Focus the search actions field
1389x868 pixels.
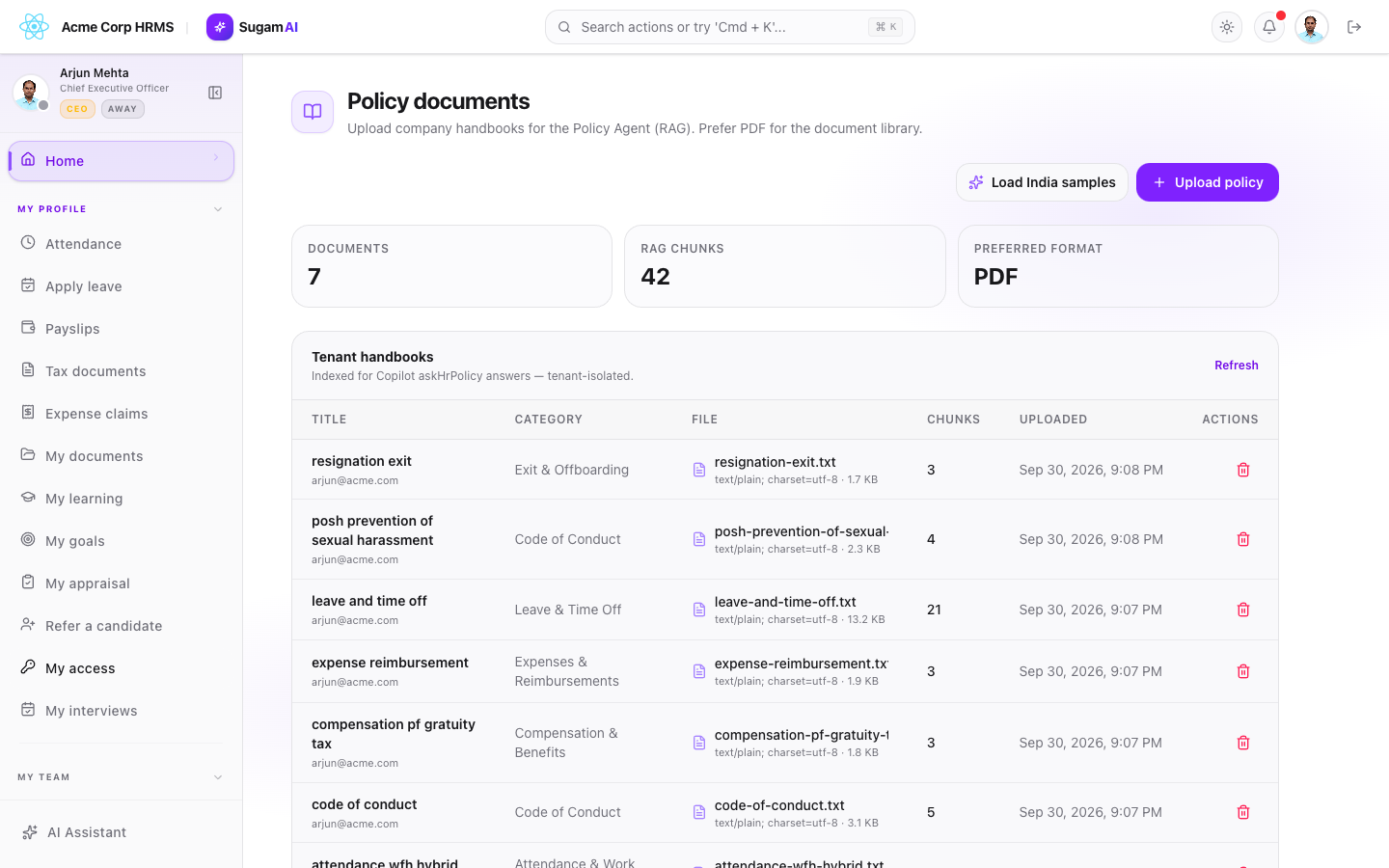click(x=730, y=27)
